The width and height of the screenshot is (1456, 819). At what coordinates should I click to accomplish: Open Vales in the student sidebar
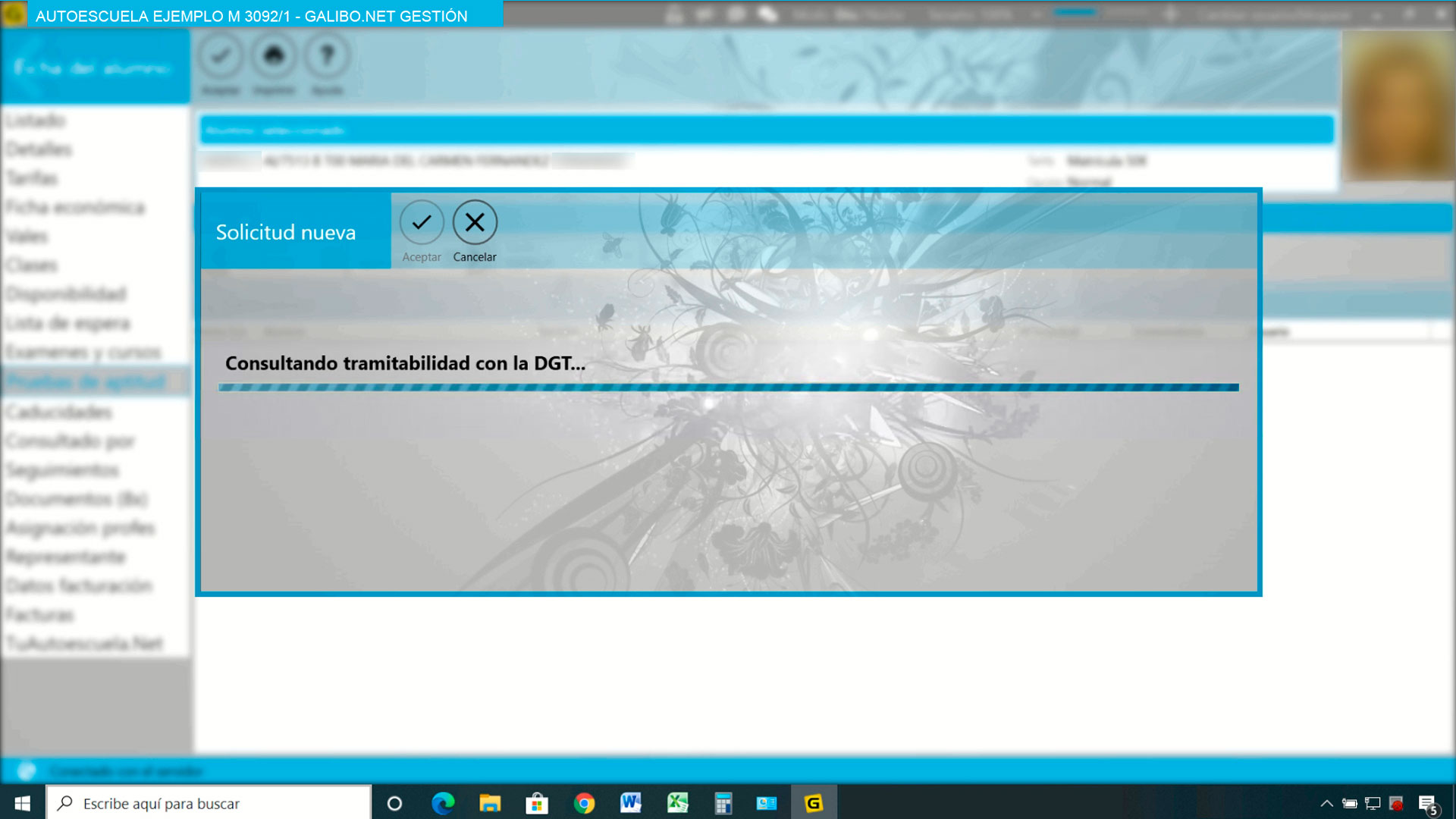[x=27, y=236]
